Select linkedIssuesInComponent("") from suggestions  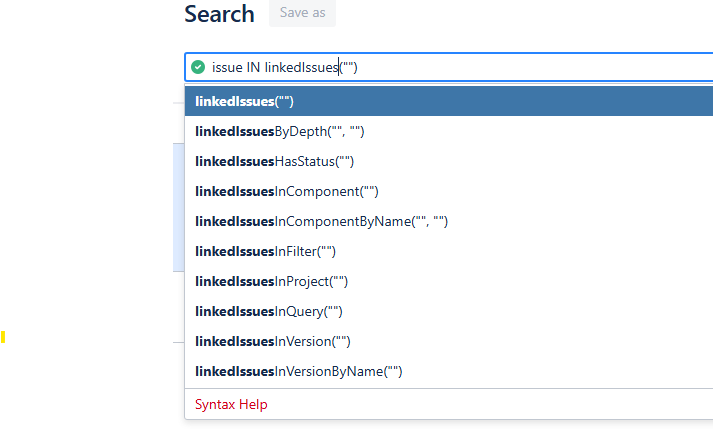tap(287, 191)
